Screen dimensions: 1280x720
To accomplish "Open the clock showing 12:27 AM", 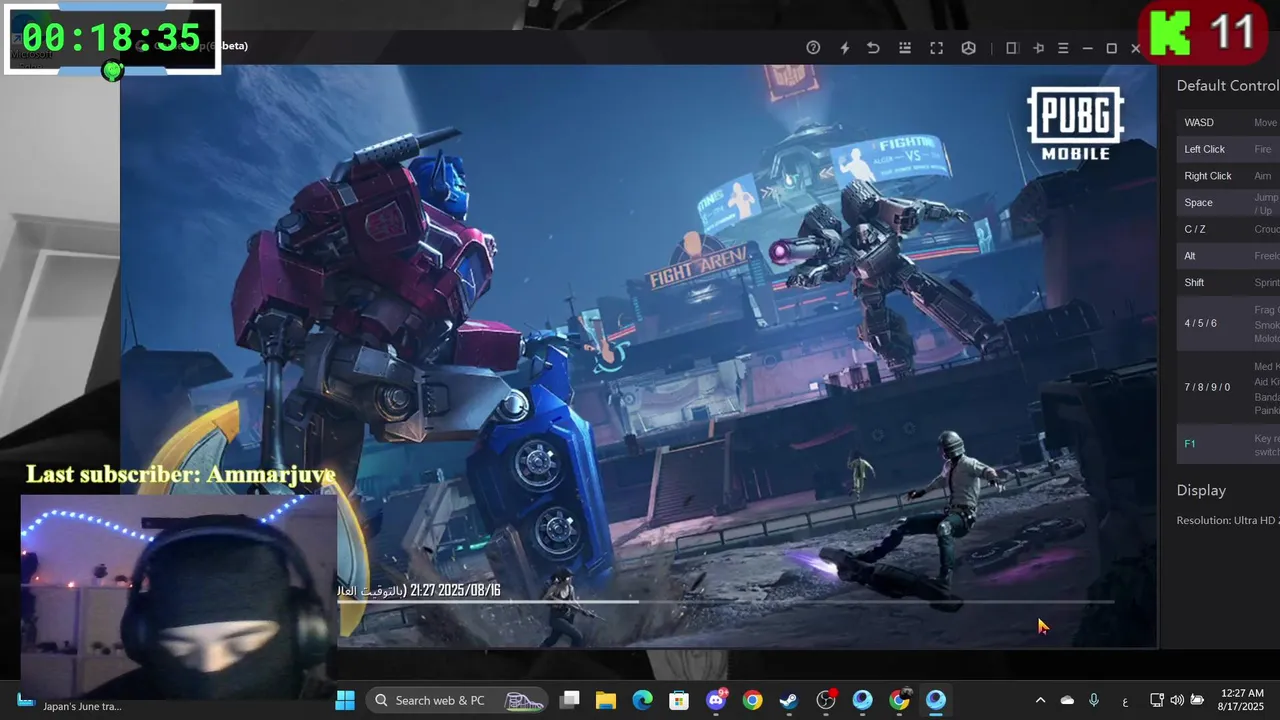I will (x=1242, y=700).
